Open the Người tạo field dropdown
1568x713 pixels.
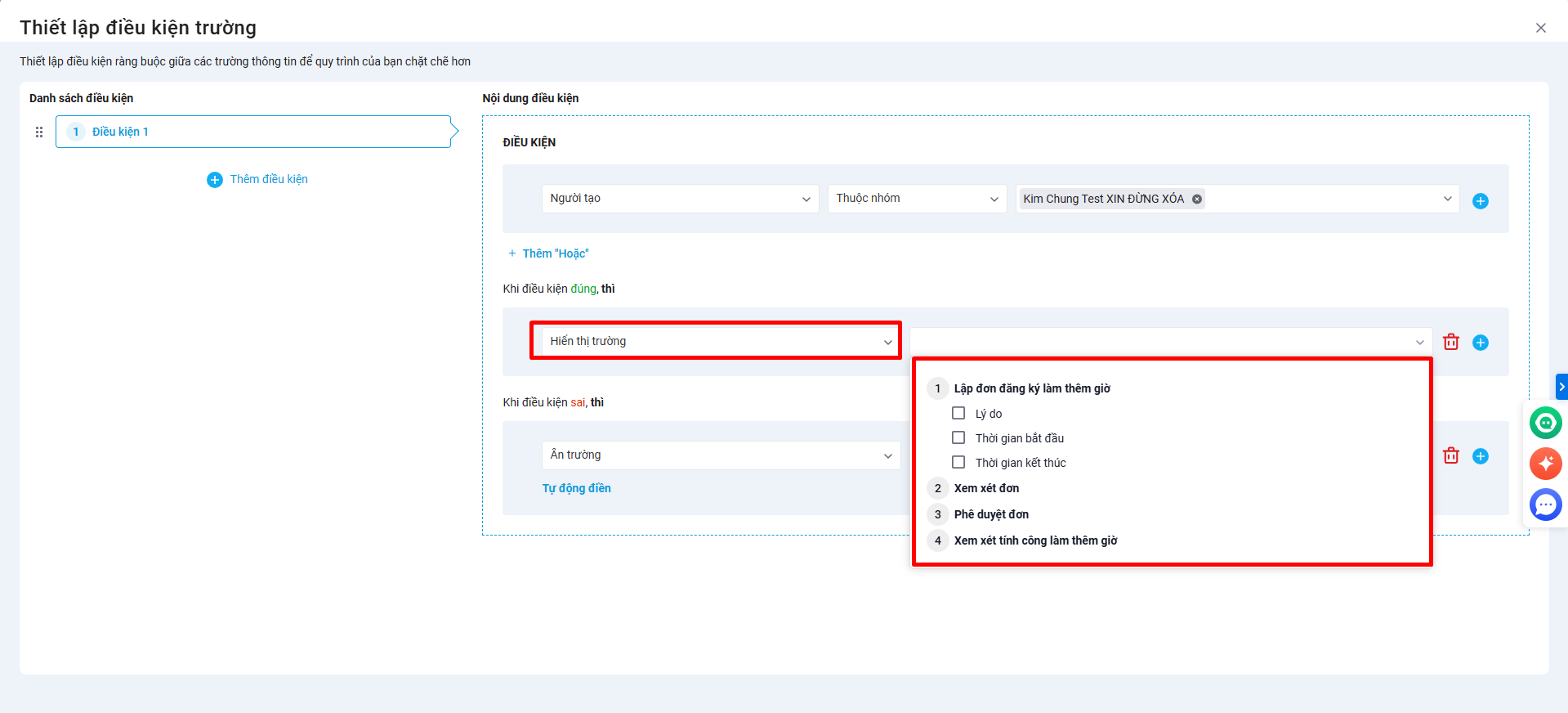click(679, 199)
